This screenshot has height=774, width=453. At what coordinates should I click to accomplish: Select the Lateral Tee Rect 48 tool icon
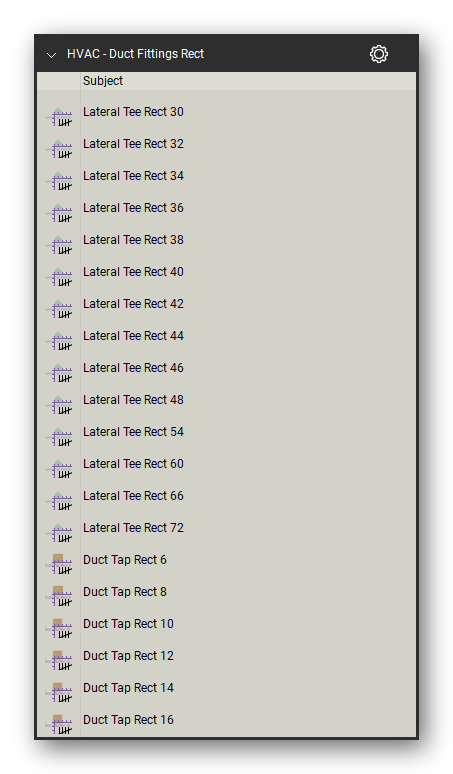(x=59, y=405)
